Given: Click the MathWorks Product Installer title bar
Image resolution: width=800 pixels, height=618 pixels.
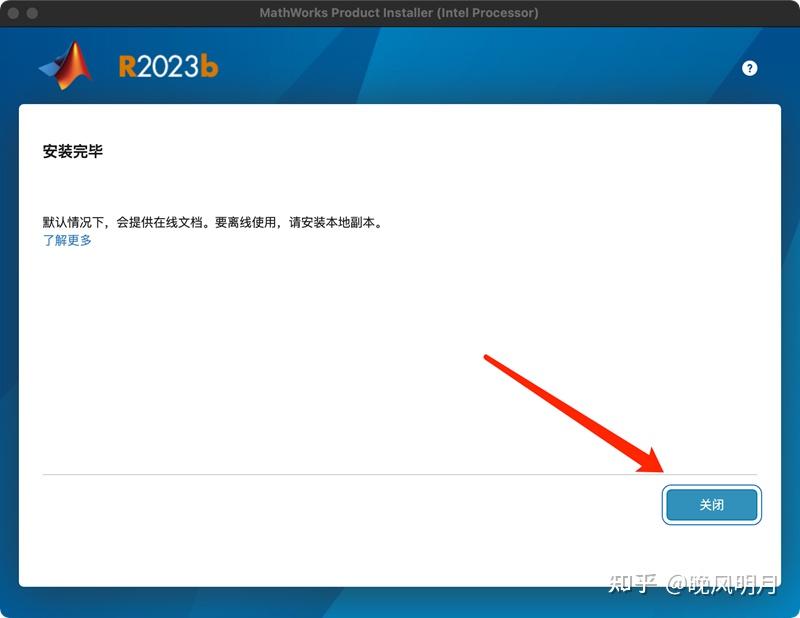Looking at the screenshot, I should pyautogui.click(x=400, y=14).
